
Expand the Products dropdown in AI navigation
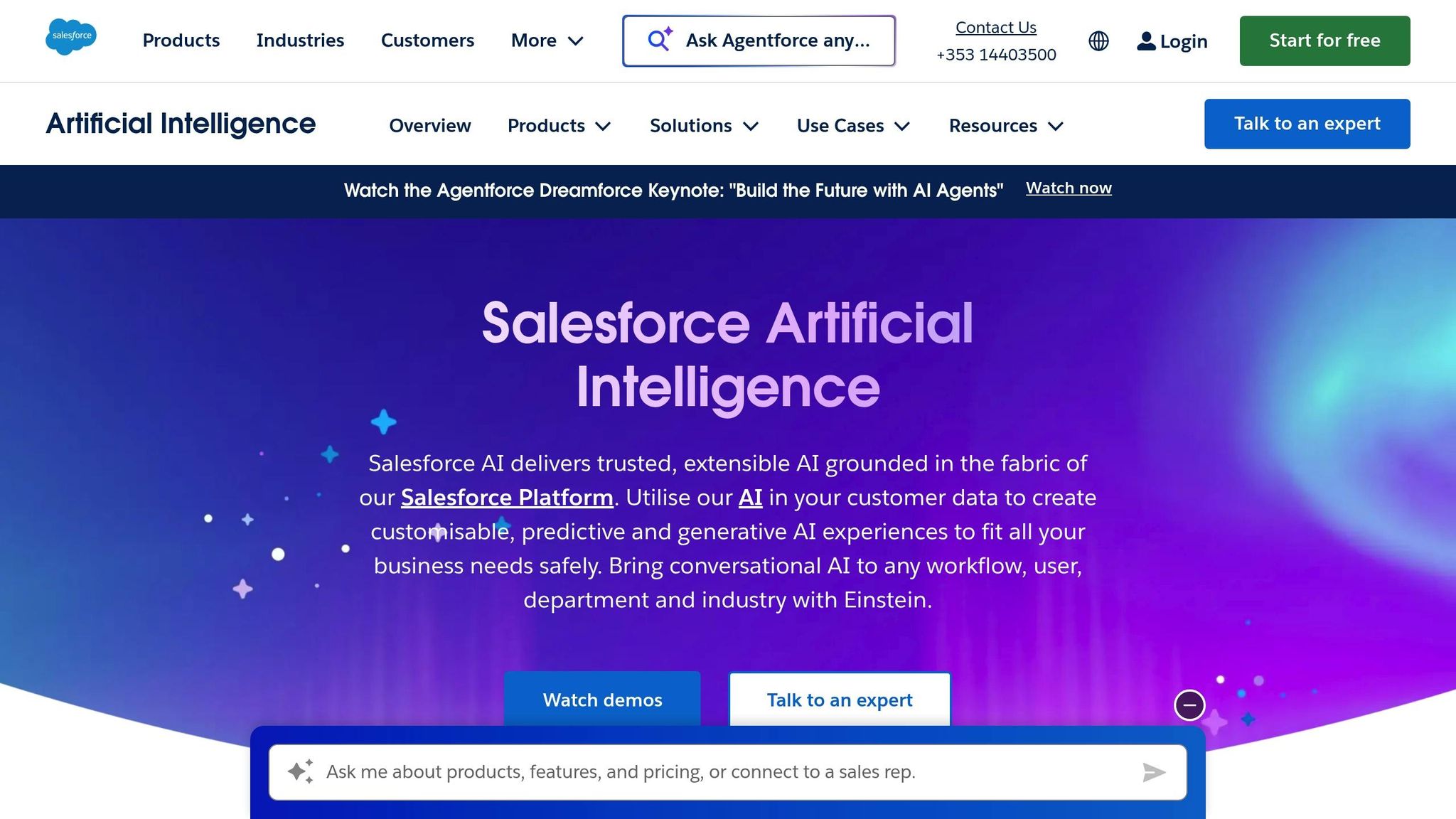point(560,125)
